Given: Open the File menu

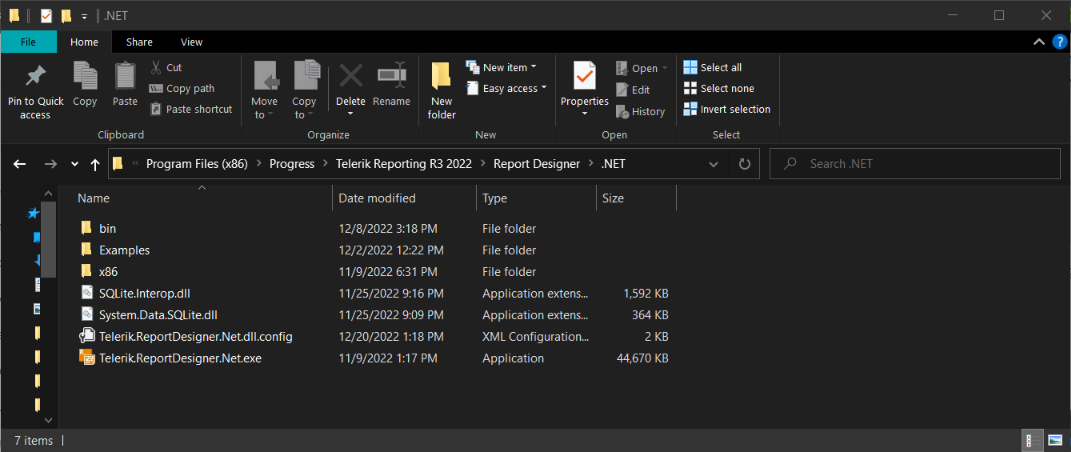Looking at the screenshot, I should coord(28,42).
